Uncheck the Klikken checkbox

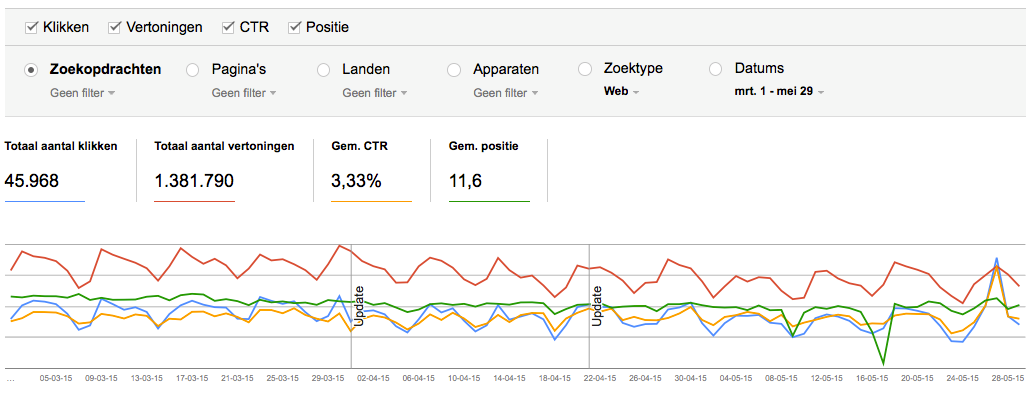click(30, 28)
